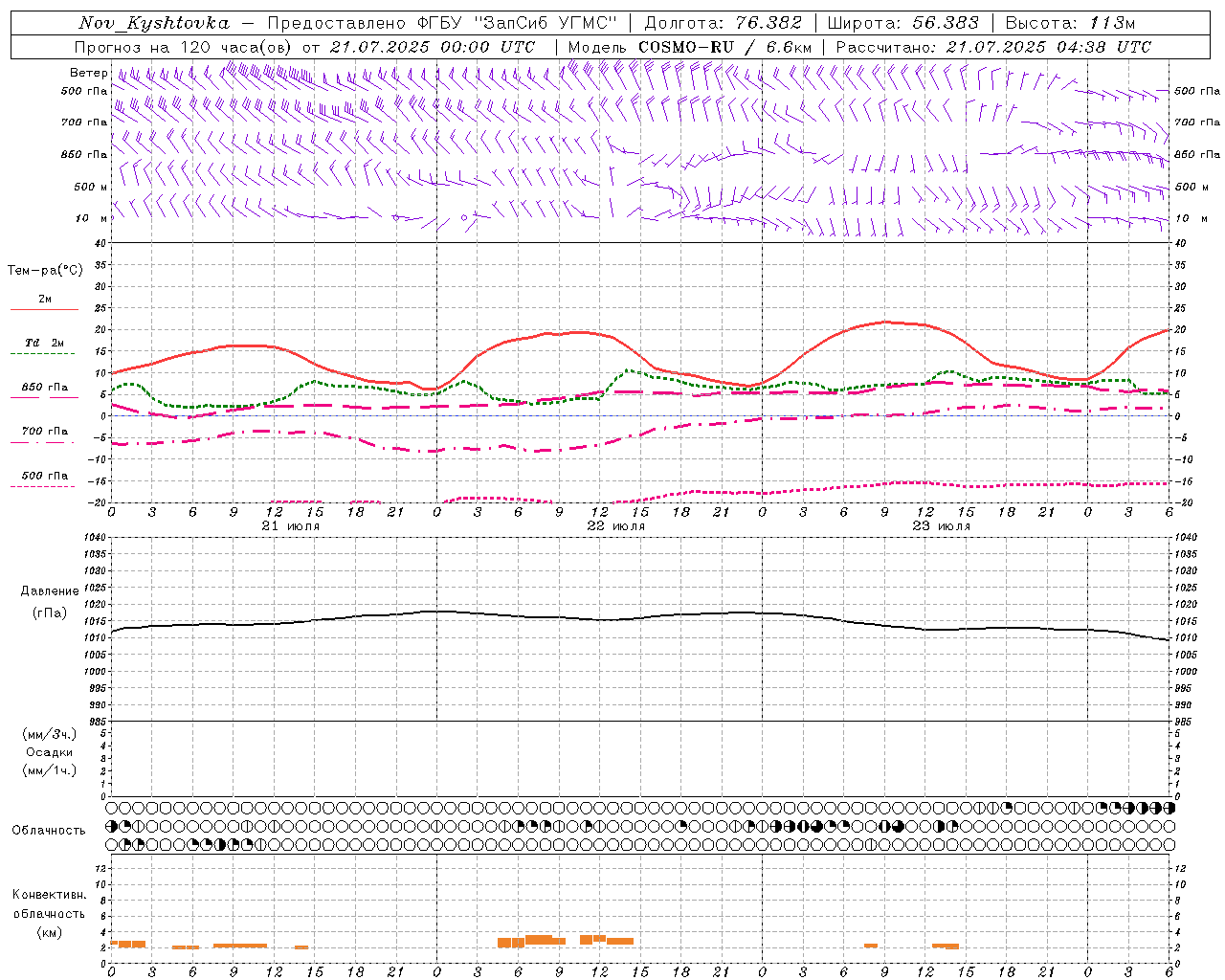The image size is (1225, 980).
Task: Click the 23 июля date label
Action: point(941,526)
